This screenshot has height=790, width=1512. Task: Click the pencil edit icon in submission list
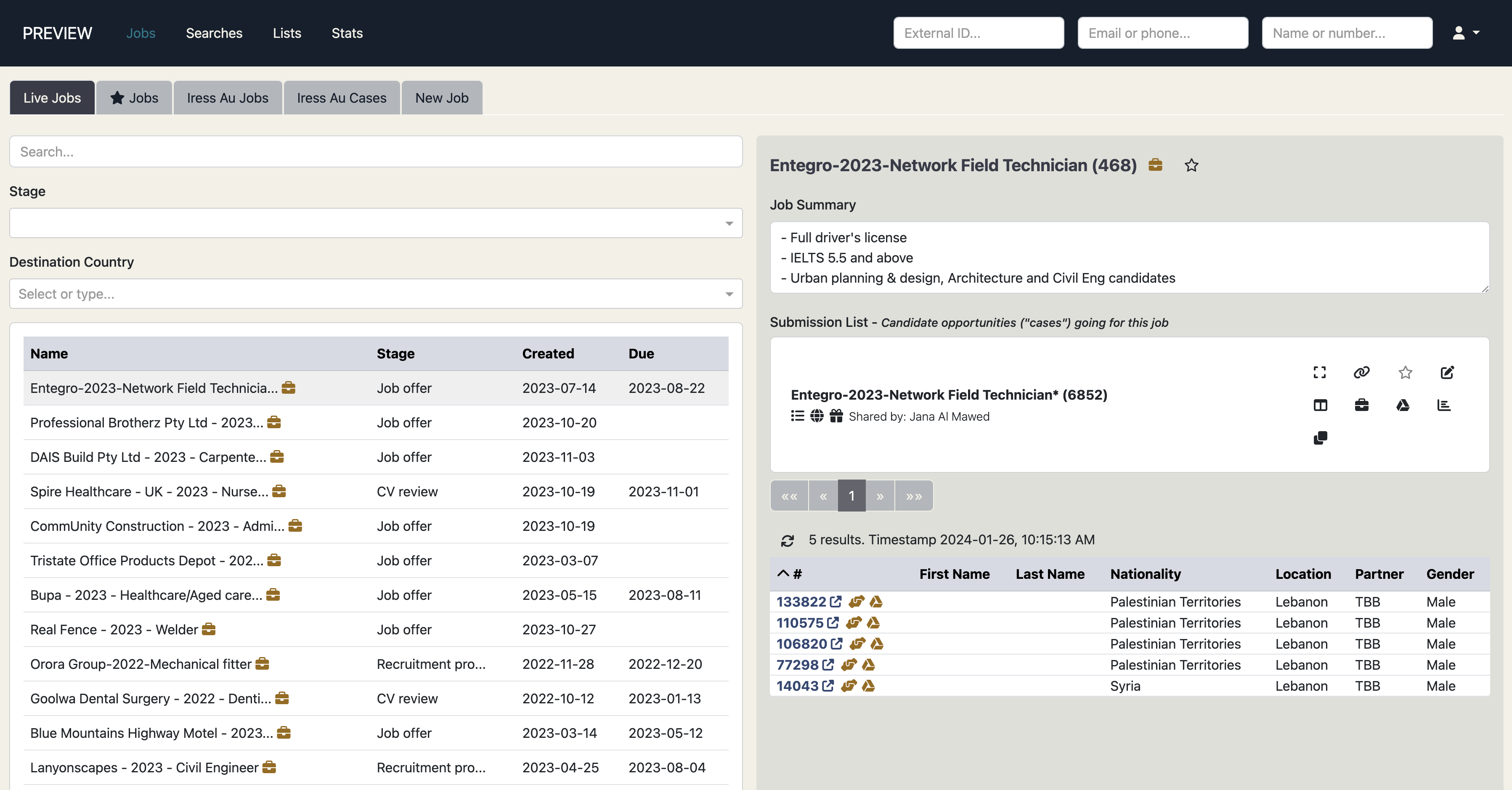click(1447, 372)
